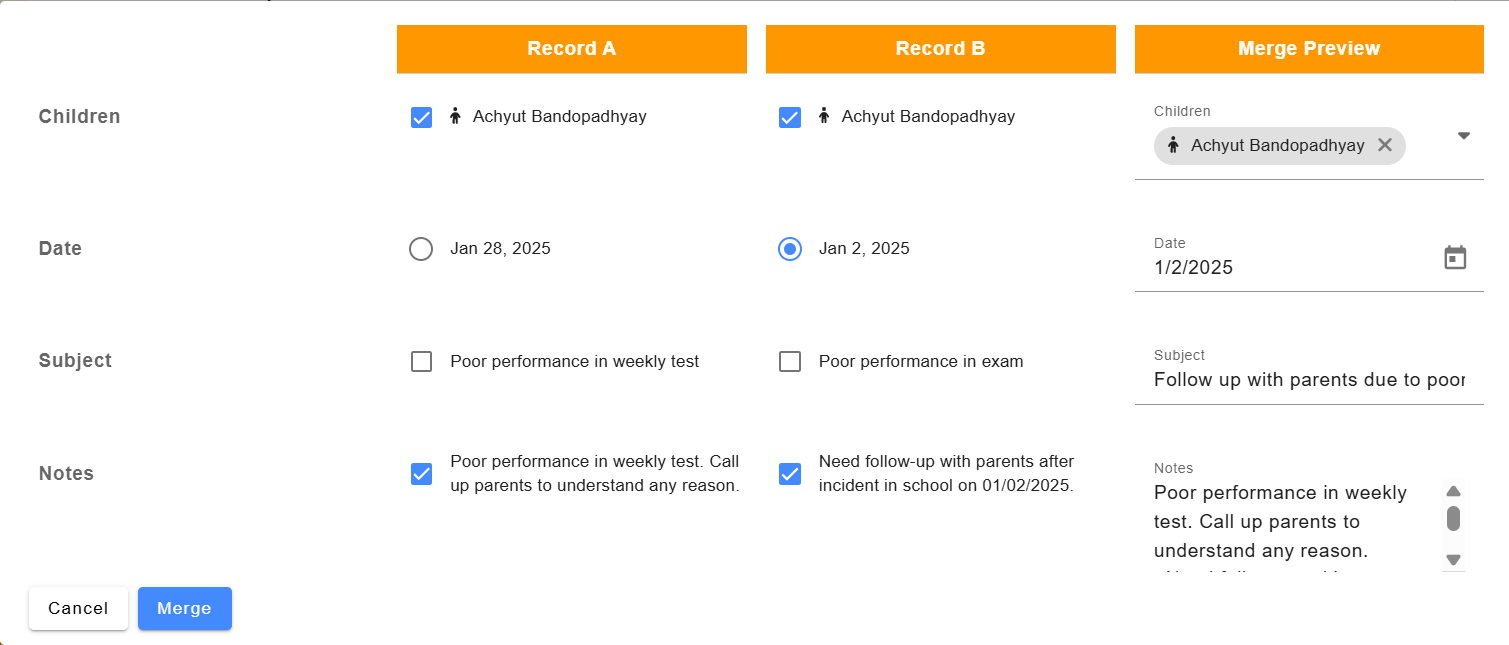Viewport: 1509px width, 645px height.
Task: Click the scroll-down arrow in the Notes preview
Action: [x=1453, y=560]
